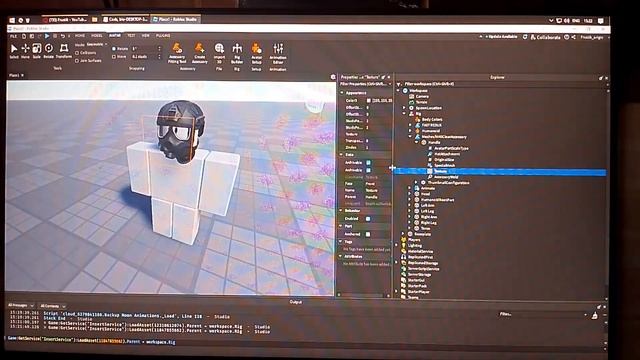Click the Windows Start button
The image size is (640, 360).
pyautogui.click(x=12, y=20)
